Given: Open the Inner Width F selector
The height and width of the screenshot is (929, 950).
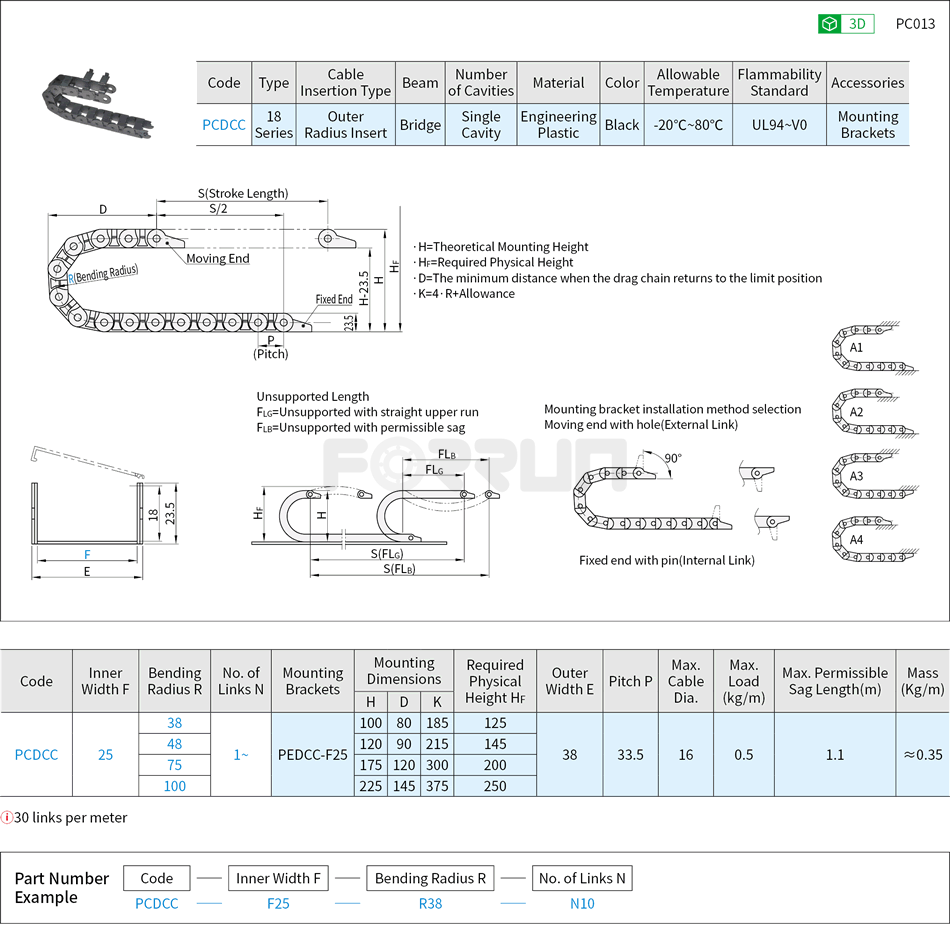Looking at the screenshot, I should pos(278,878).
